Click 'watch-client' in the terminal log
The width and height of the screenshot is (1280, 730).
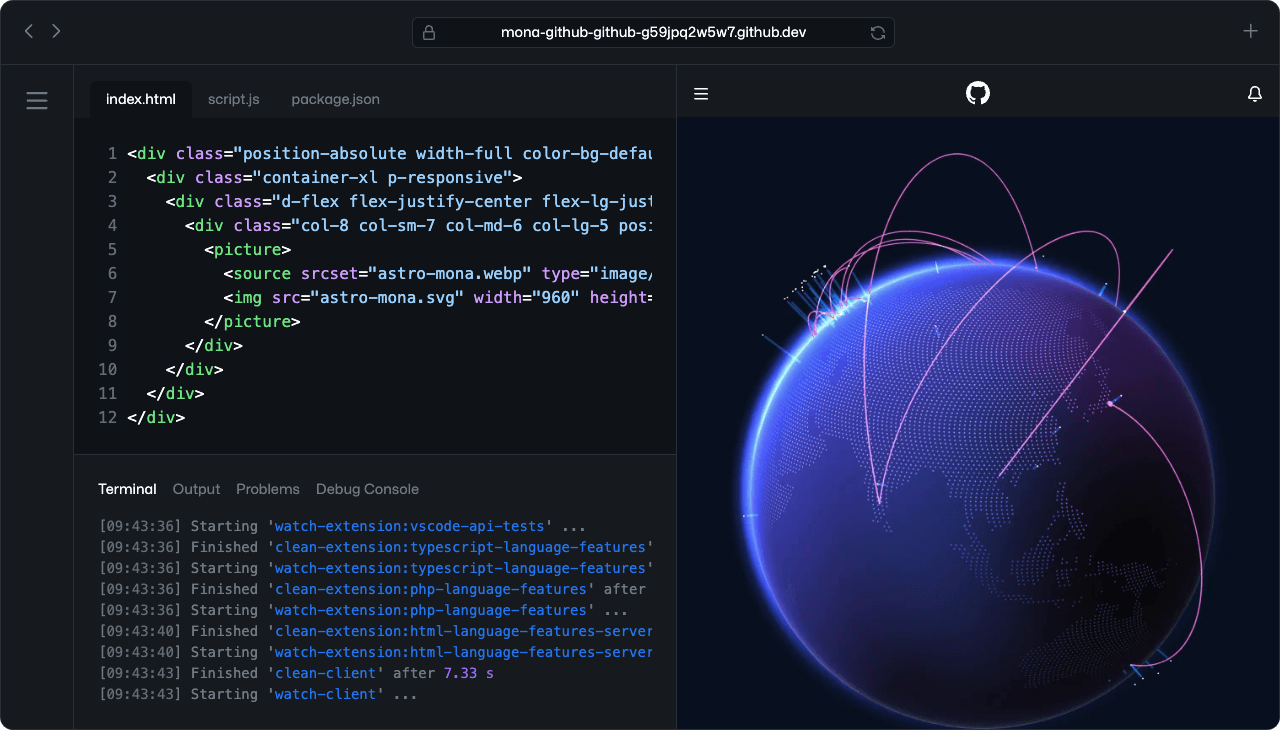pyautogui.click(x=325, y=694)
